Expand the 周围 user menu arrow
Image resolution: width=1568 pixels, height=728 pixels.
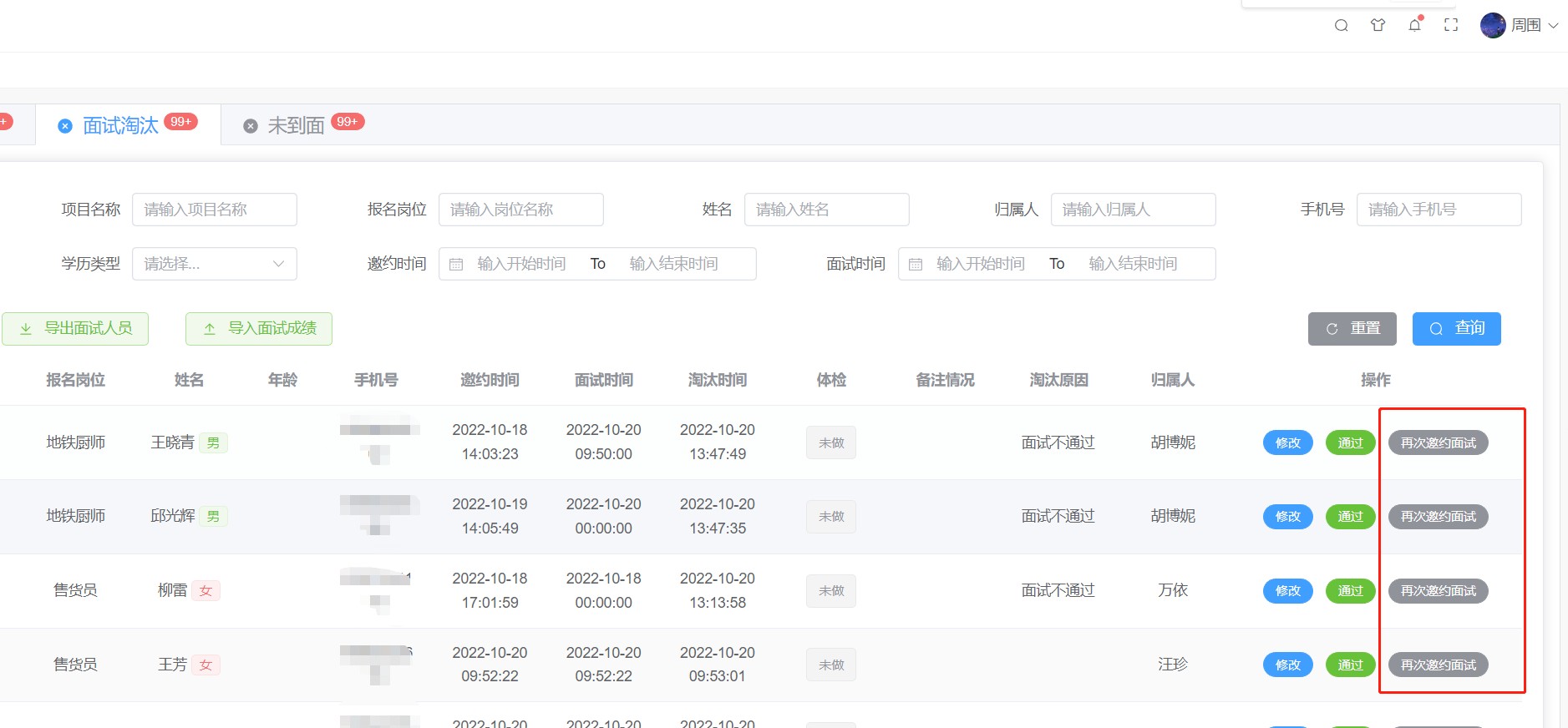click(1553, 26)
